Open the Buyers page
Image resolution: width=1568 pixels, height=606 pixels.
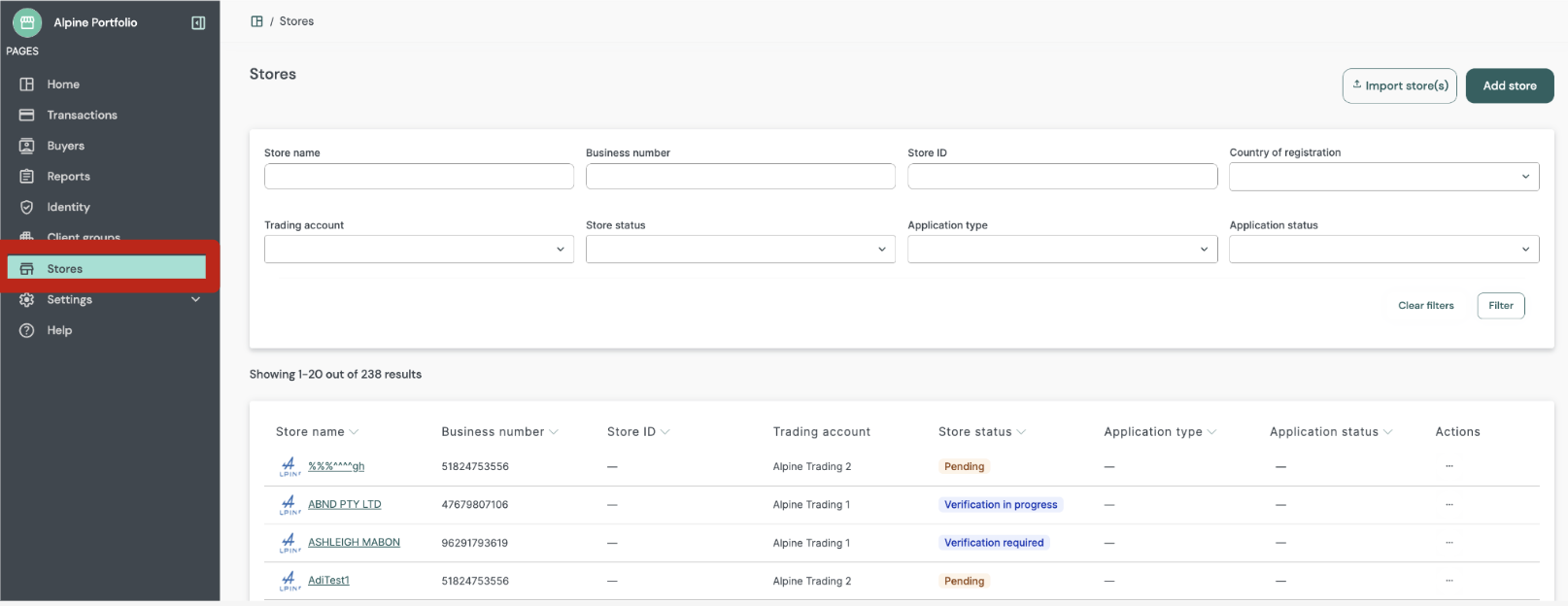65,146
